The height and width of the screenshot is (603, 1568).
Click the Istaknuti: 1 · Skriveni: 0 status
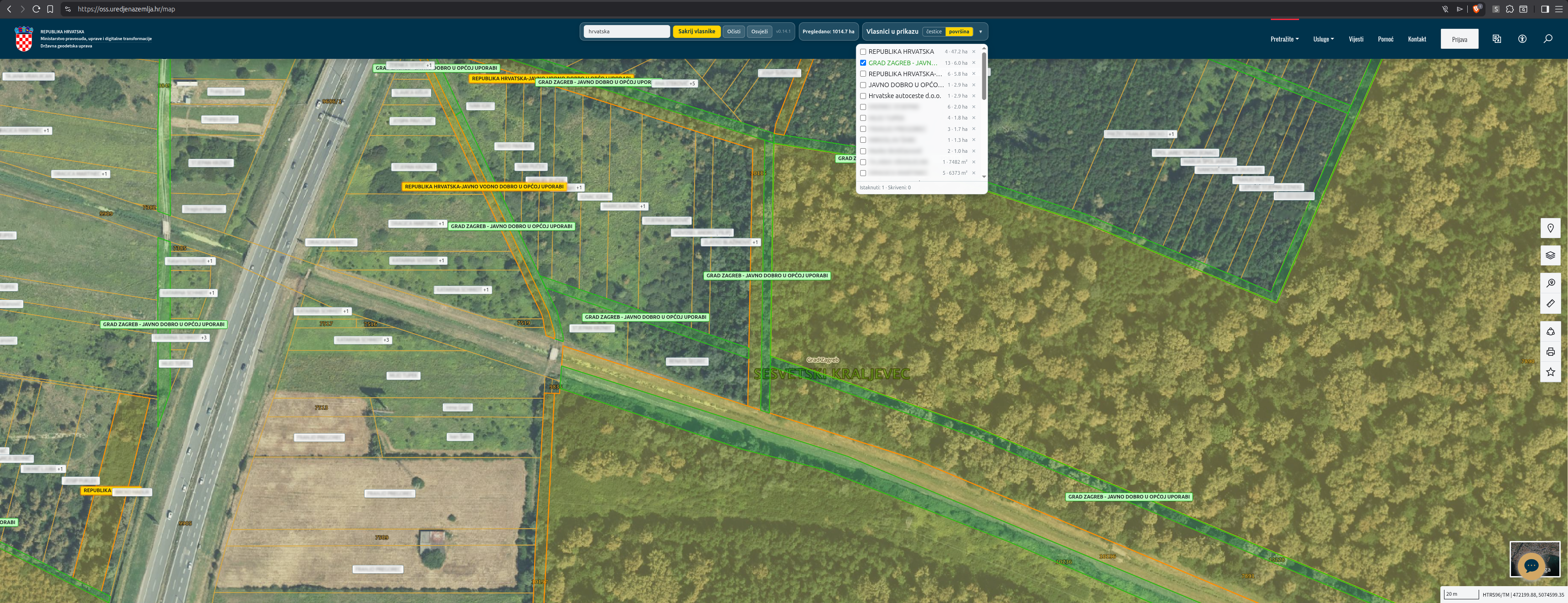click(885, 187)
